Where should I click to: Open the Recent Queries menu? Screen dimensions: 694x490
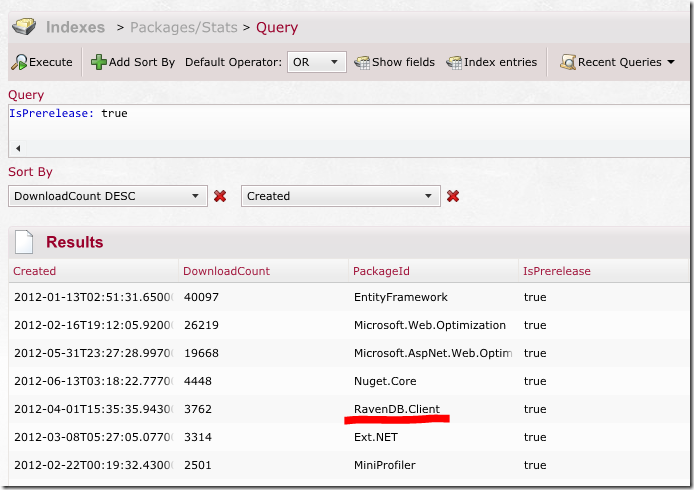(618, 62)
